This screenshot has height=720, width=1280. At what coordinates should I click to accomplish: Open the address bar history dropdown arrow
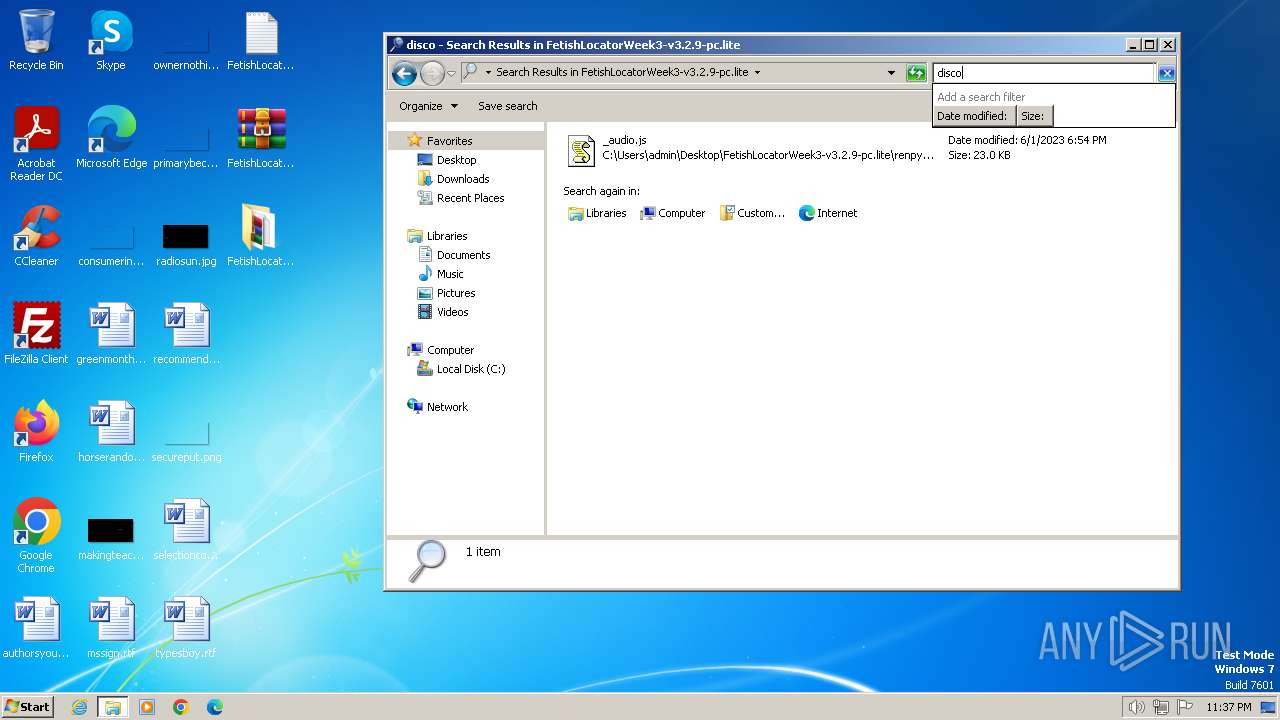coord(891,73)
